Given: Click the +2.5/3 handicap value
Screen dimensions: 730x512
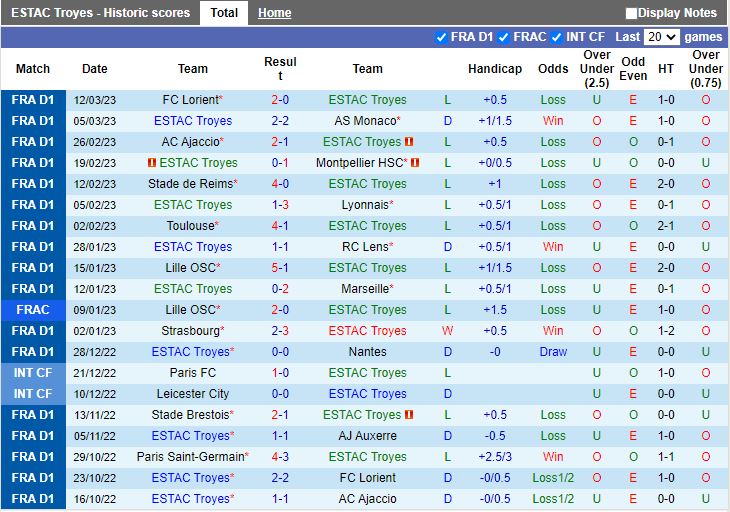Looking at the screenshot, I should 495,456.
